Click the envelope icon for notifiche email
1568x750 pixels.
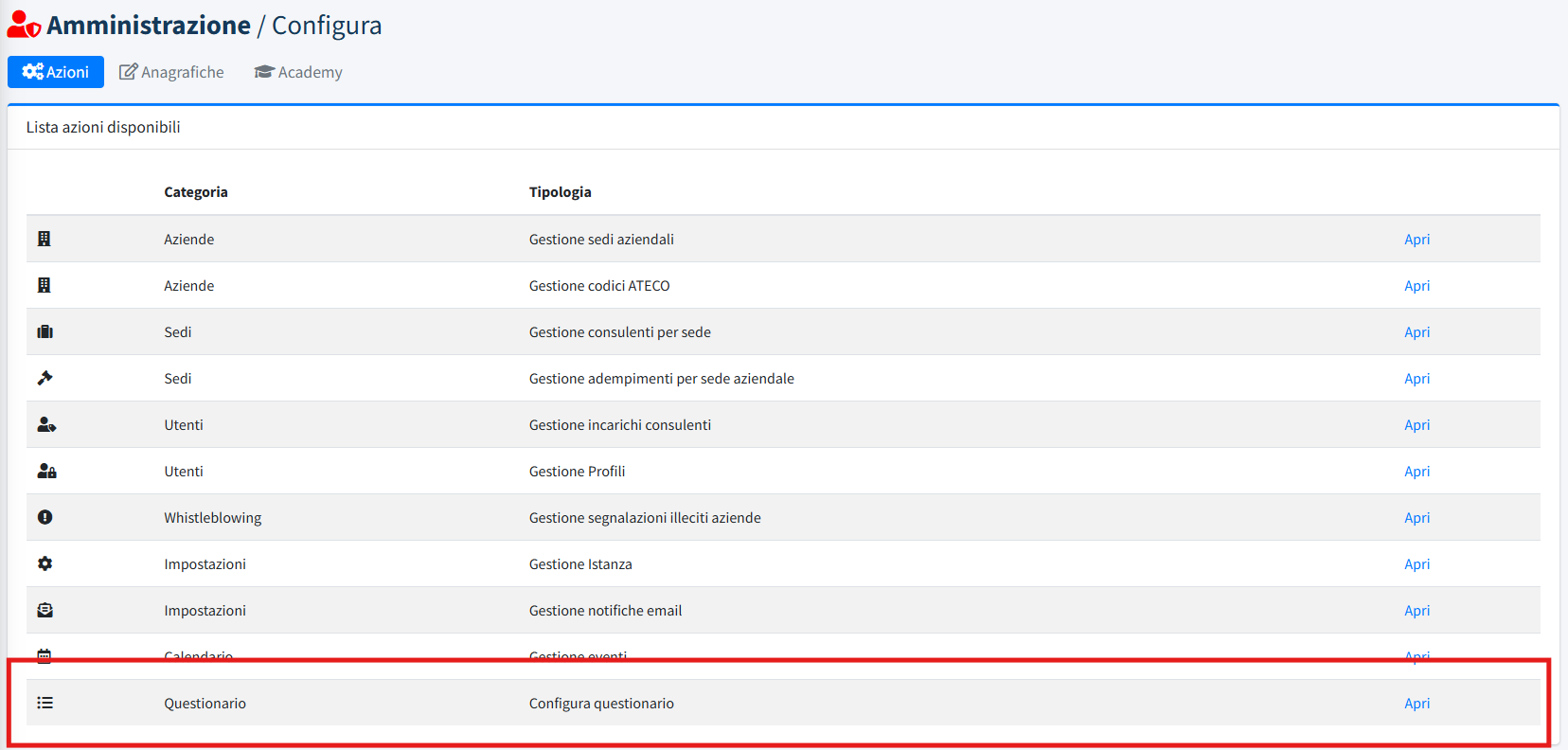pyautogui.click(x=45, y=610)
